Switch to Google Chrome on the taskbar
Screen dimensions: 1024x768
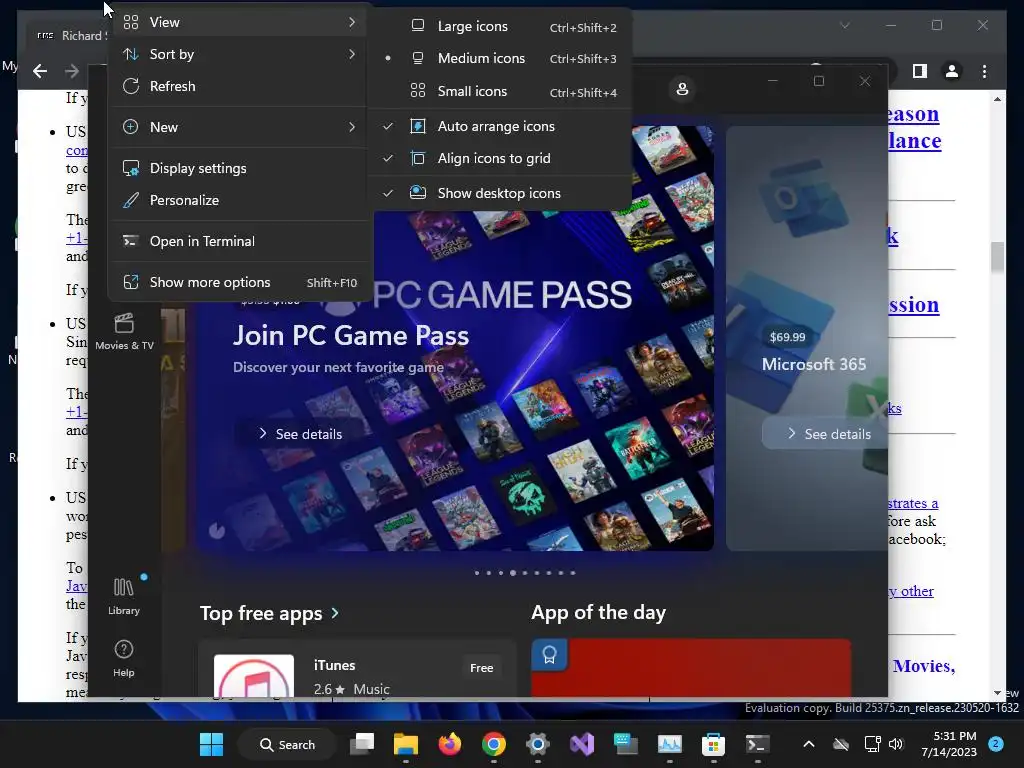494,744
